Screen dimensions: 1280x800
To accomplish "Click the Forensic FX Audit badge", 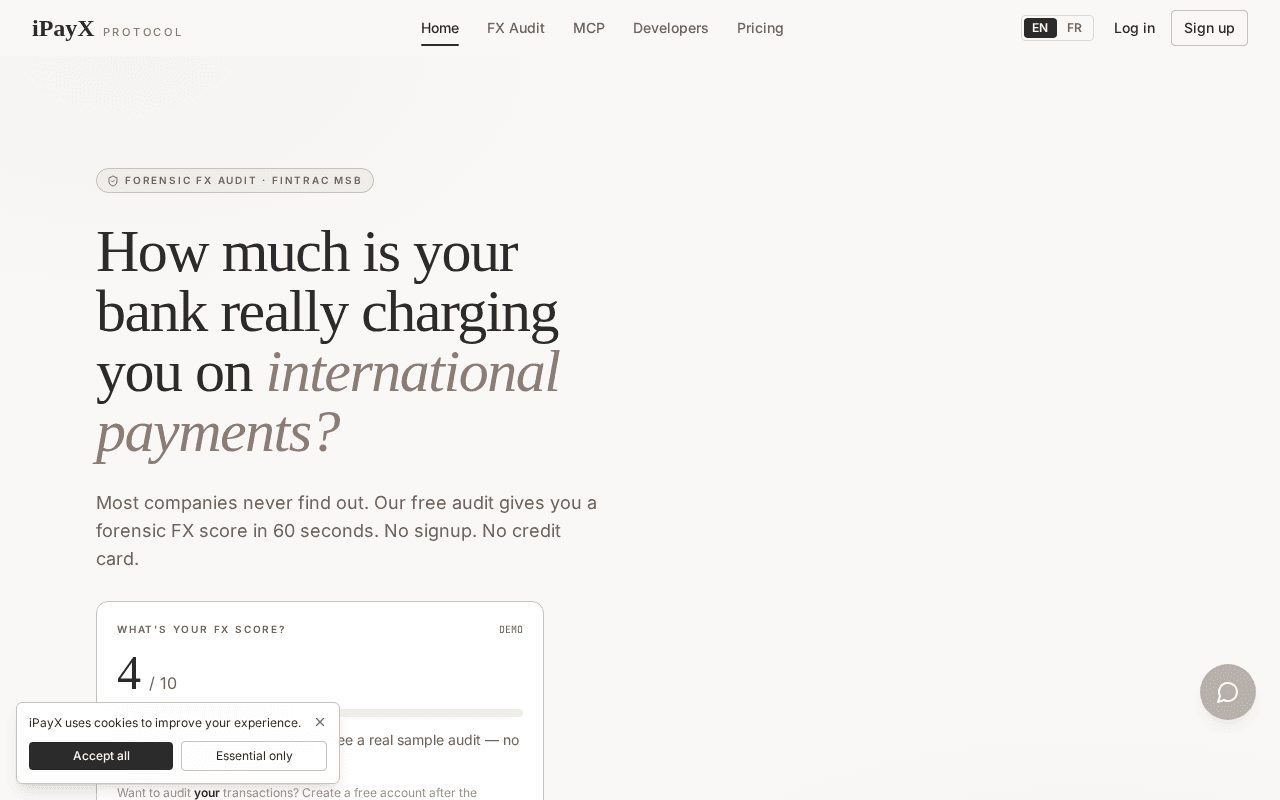I will click(235, 181).
